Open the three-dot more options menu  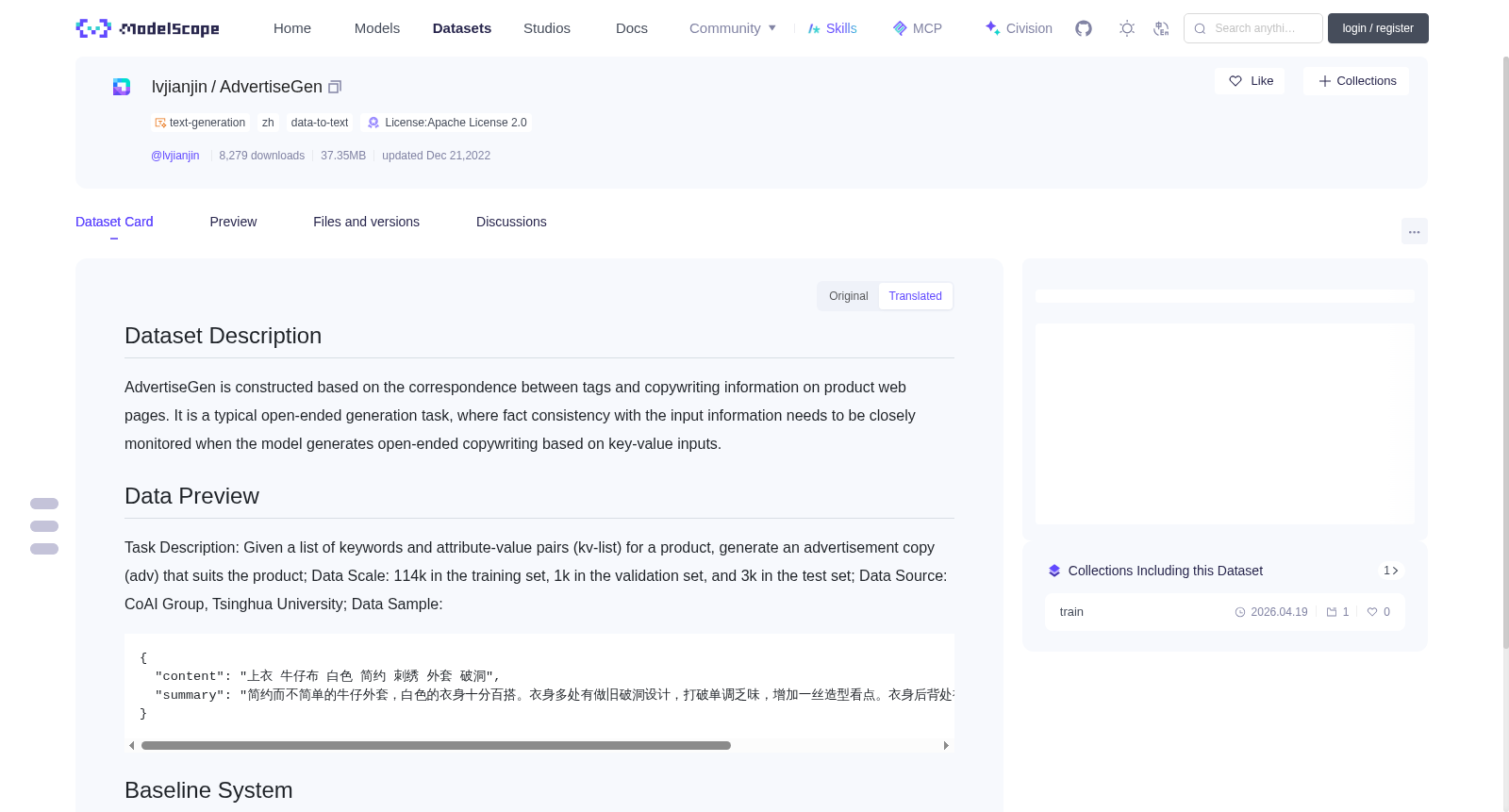pyautogui.click(x=1415, y=231)
